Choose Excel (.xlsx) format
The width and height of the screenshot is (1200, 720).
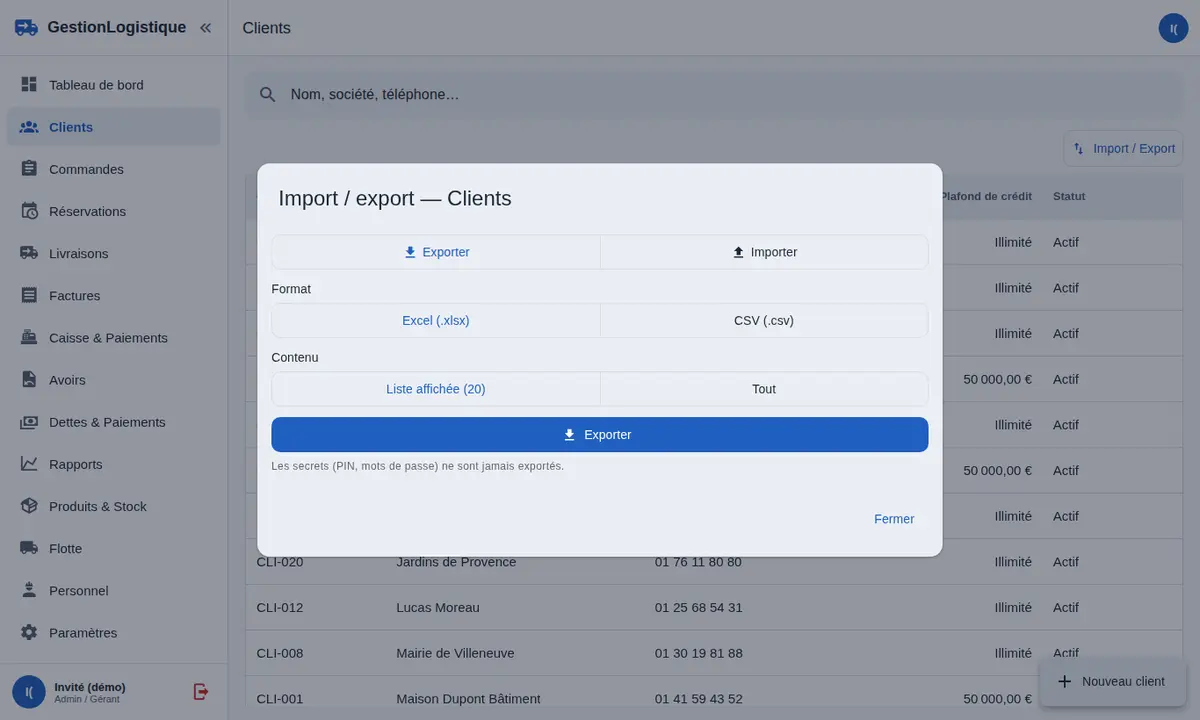tap(436, 321)
